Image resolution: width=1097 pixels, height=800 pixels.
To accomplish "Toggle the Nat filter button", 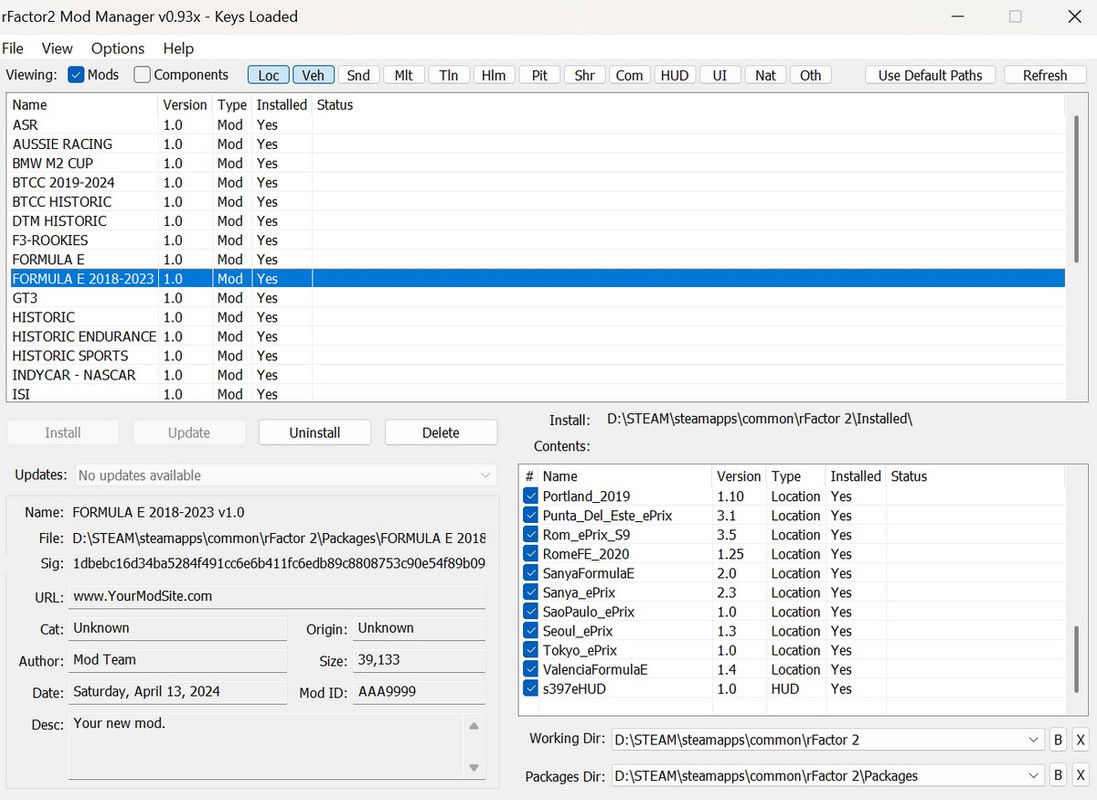I will (765, 76).
